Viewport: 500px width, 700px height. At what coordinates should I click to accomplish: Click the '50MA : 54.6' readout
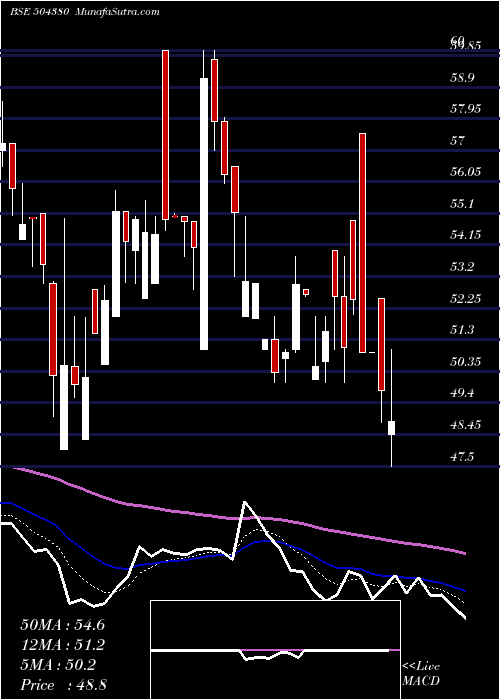tap(63, 625)
